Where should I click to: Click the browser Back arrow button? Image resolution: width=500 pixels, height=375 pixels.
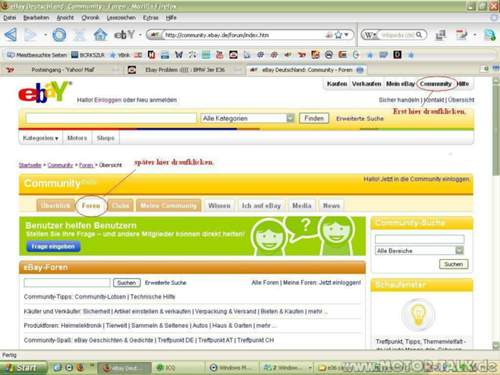click(11, 35)
